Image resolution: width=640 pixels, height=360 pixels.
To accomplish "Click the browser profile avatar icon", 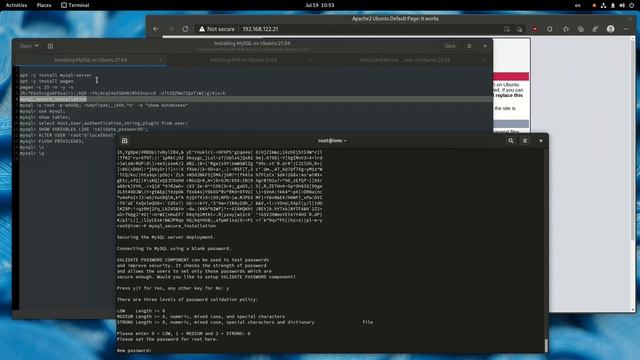I will click(x=611, y=29).
